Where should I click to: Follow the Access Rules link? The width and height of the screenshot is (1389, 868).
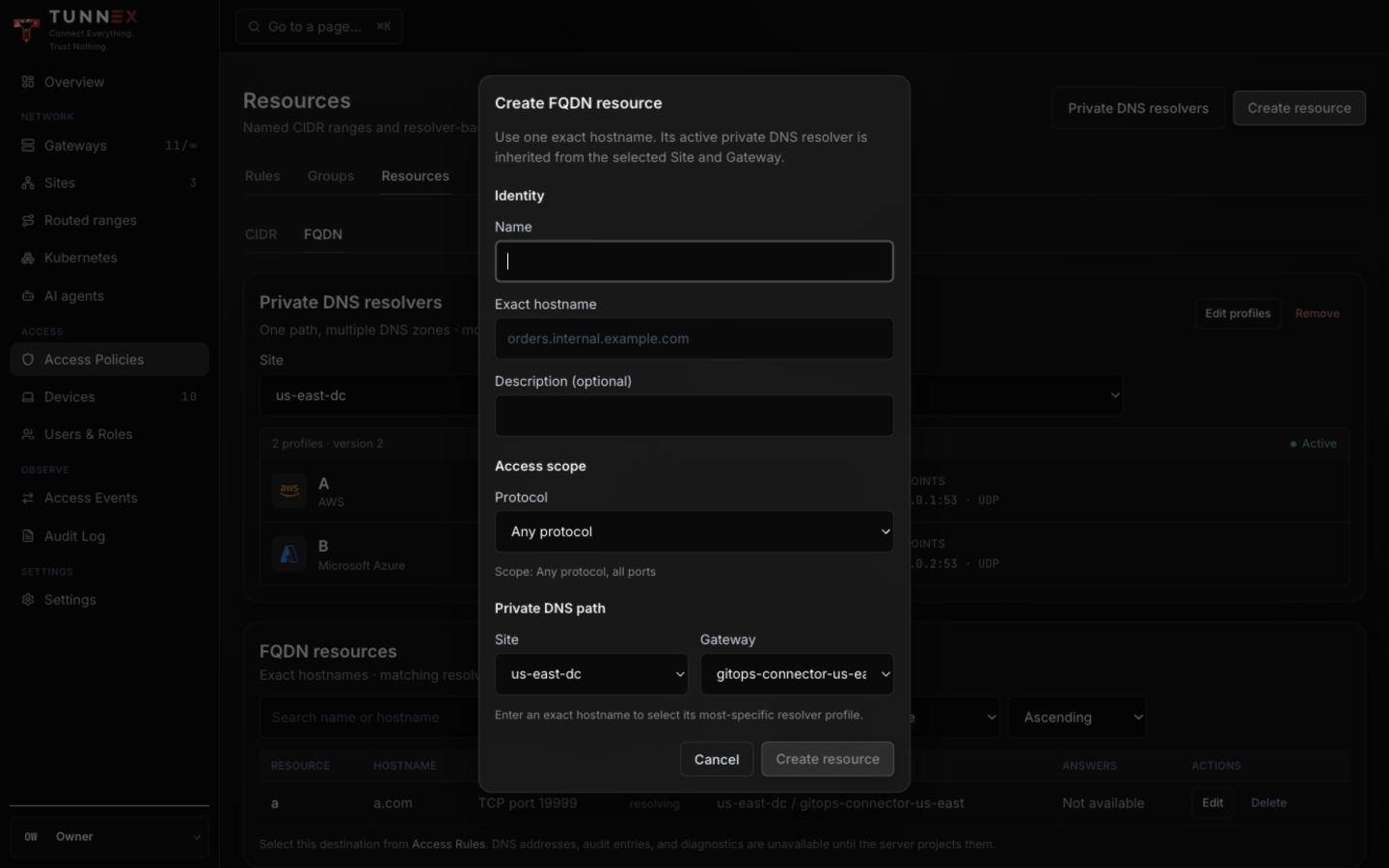[x=449, y=844]
